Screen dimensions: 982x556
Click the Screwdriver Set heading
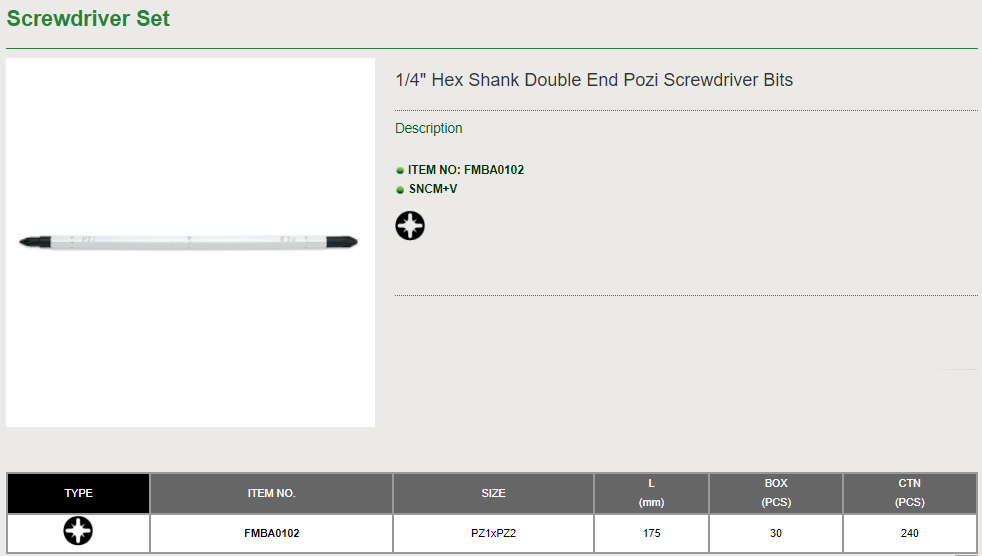click(88, 19)
